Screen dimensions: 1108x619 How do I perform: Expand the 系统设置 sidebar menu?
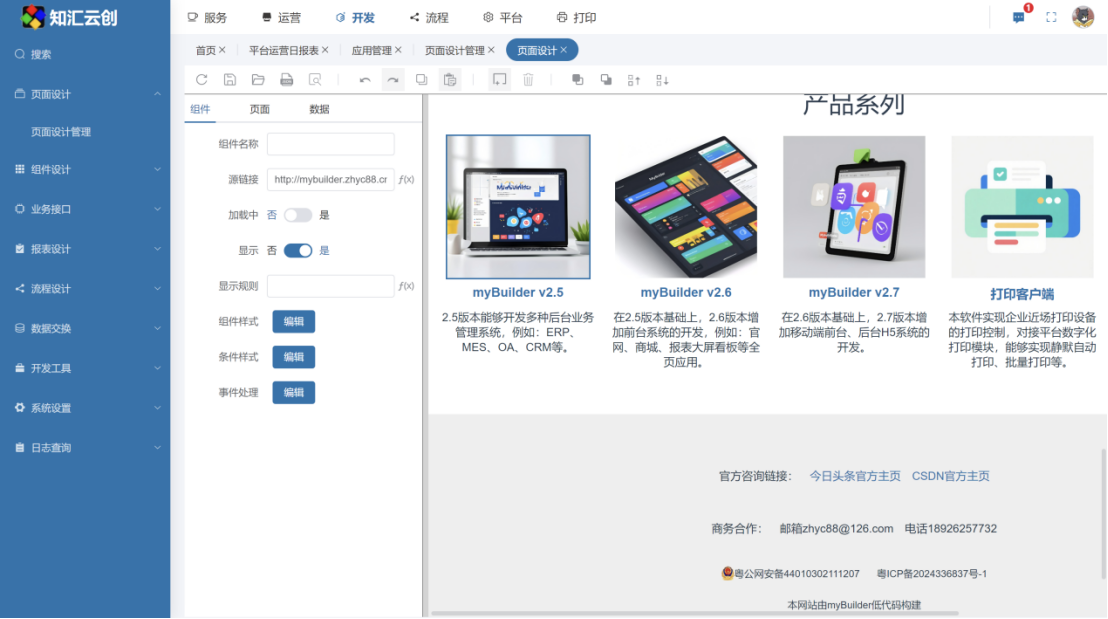[85, 408]
